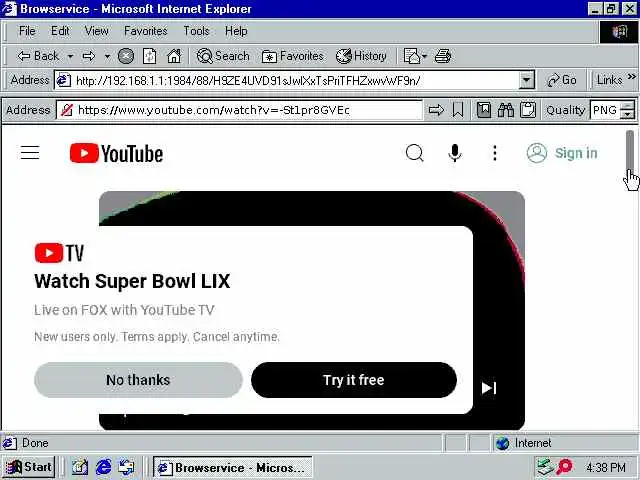Go back with the Back button
Viewport: 640px width, 480px height.
[38, 56]
